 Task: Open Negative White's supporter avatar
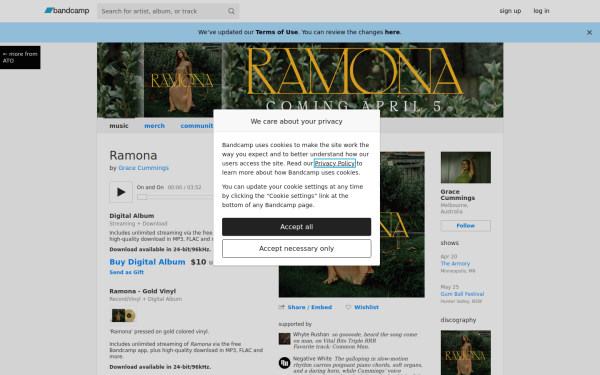[284, 363]
